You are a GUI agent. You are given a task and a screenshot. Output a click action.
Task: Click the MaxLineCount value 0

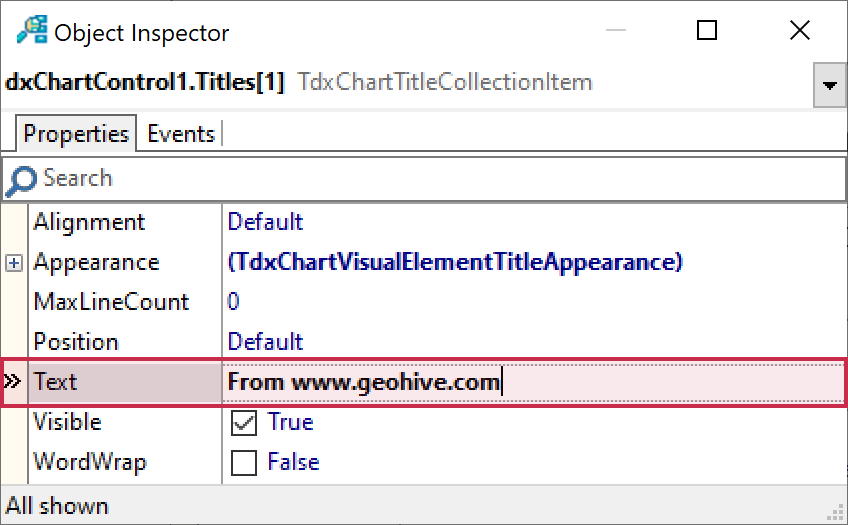pyautogui.click(x=234, y=302)
